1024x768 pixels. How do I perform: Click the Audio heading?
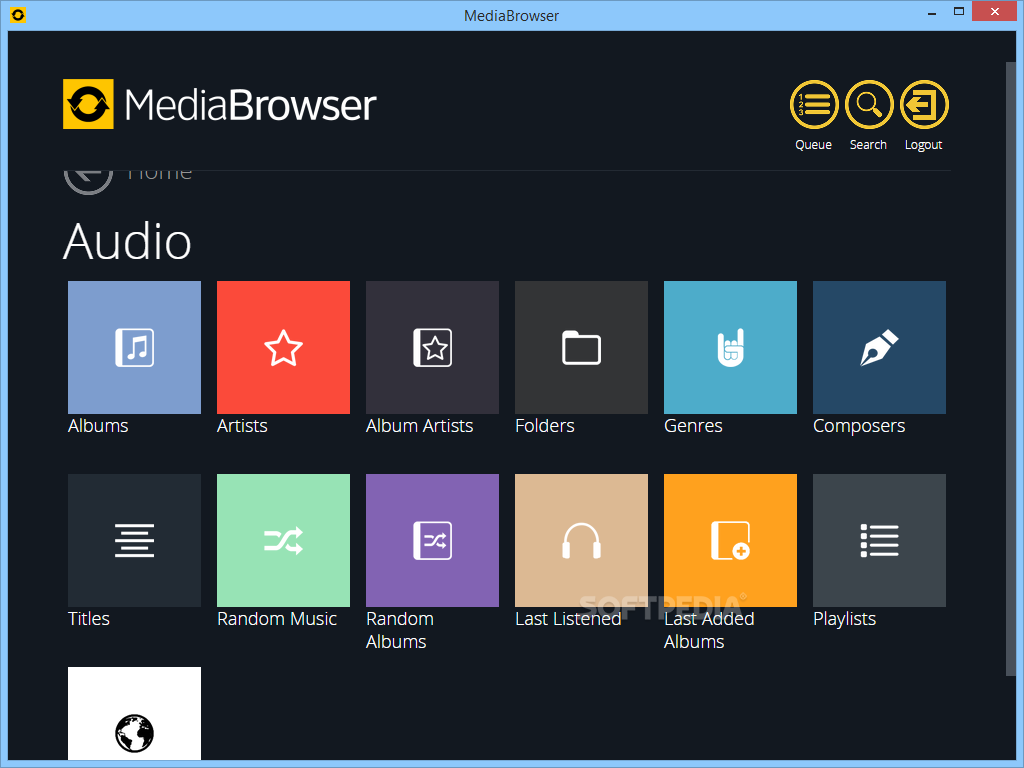click(x=127, y=242)
